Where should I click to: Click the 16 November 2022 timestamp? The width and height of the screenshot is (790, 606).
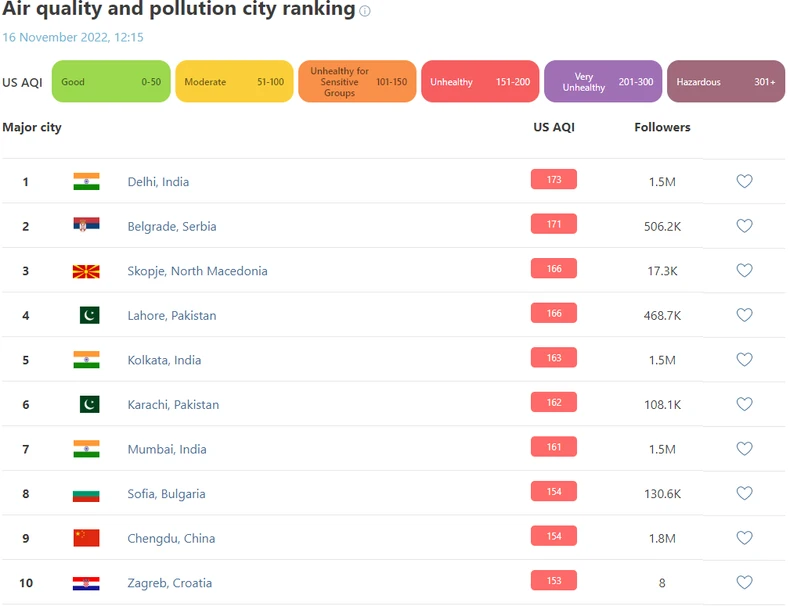tap(73, 37)
